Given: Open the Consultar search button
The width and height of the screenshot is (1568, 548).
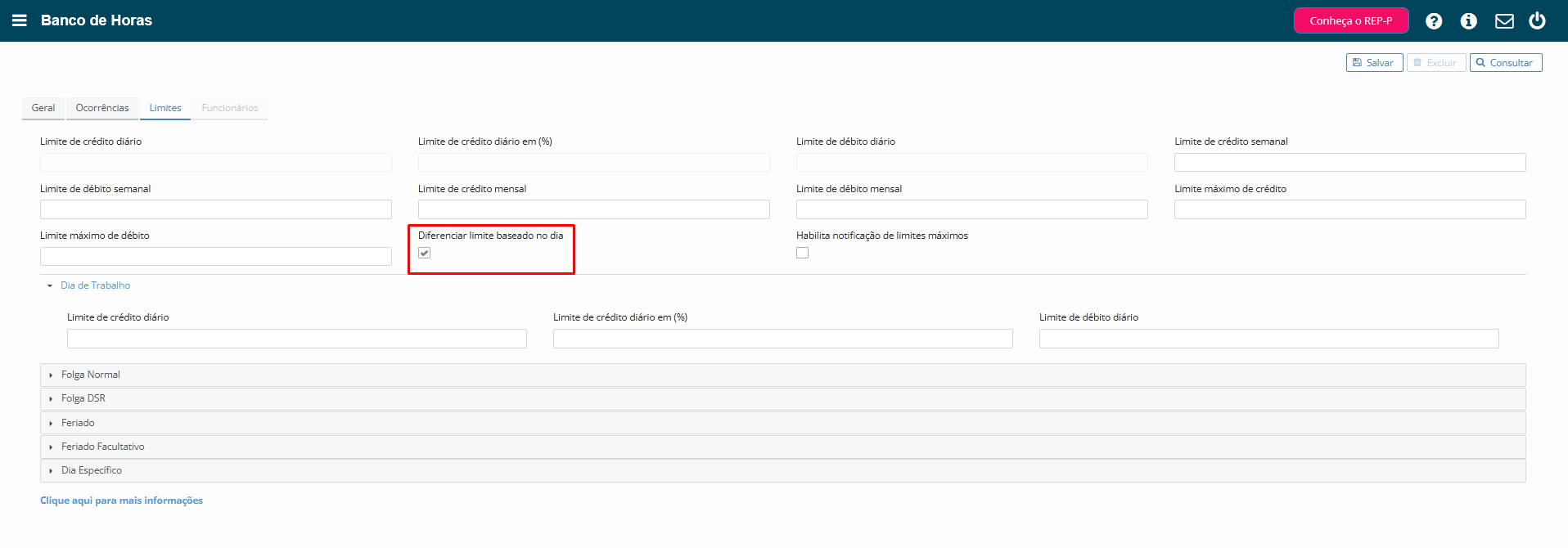Looking at the screenshot, I should coord(1506,63).
